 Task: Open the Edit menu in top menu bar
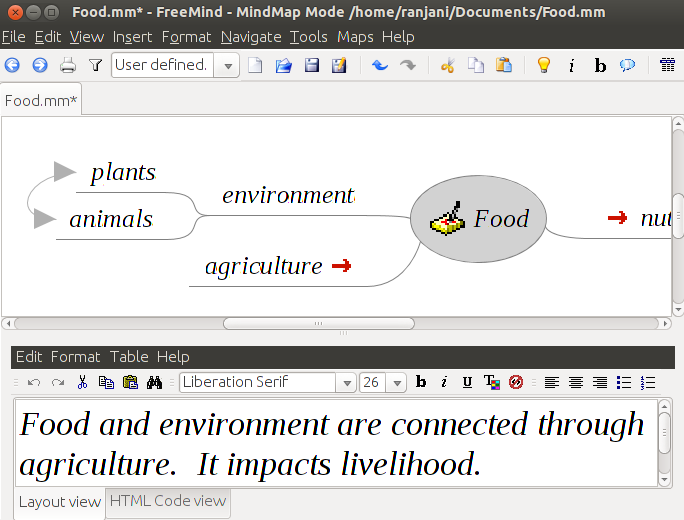click(48, 37)
